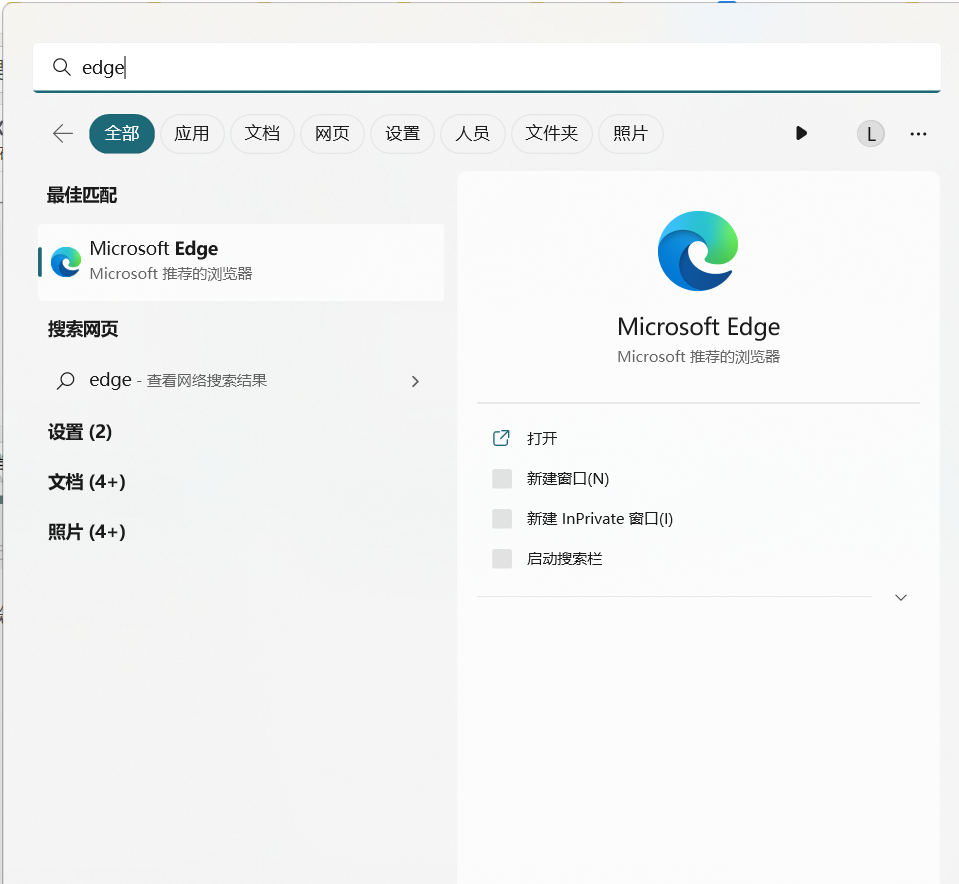Switch to the 应用 filter tab
959x884 pixels.
point(192,133)
